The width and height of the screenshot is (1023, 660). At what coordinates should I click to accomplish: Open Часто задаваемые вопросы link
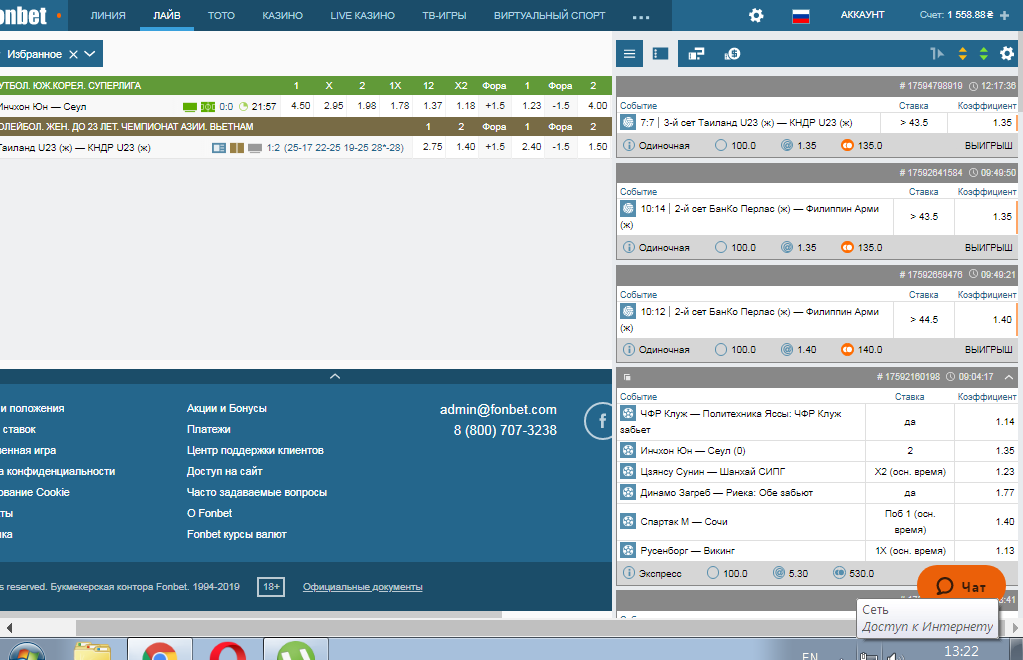coord(256,492)
